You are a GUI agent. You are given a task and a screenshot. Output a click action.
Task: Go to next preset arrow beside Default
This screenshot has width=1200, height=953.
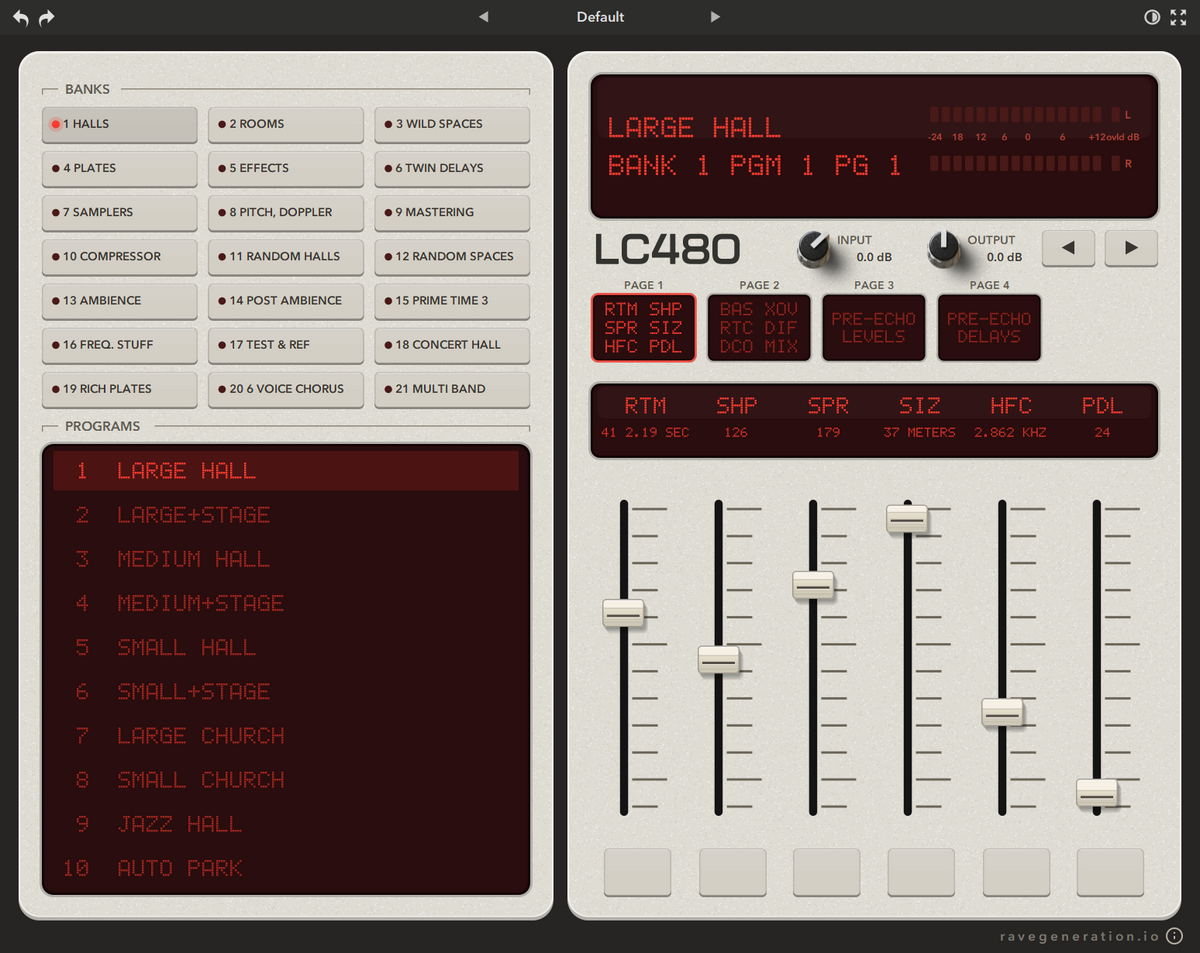(x=715, y=17)
